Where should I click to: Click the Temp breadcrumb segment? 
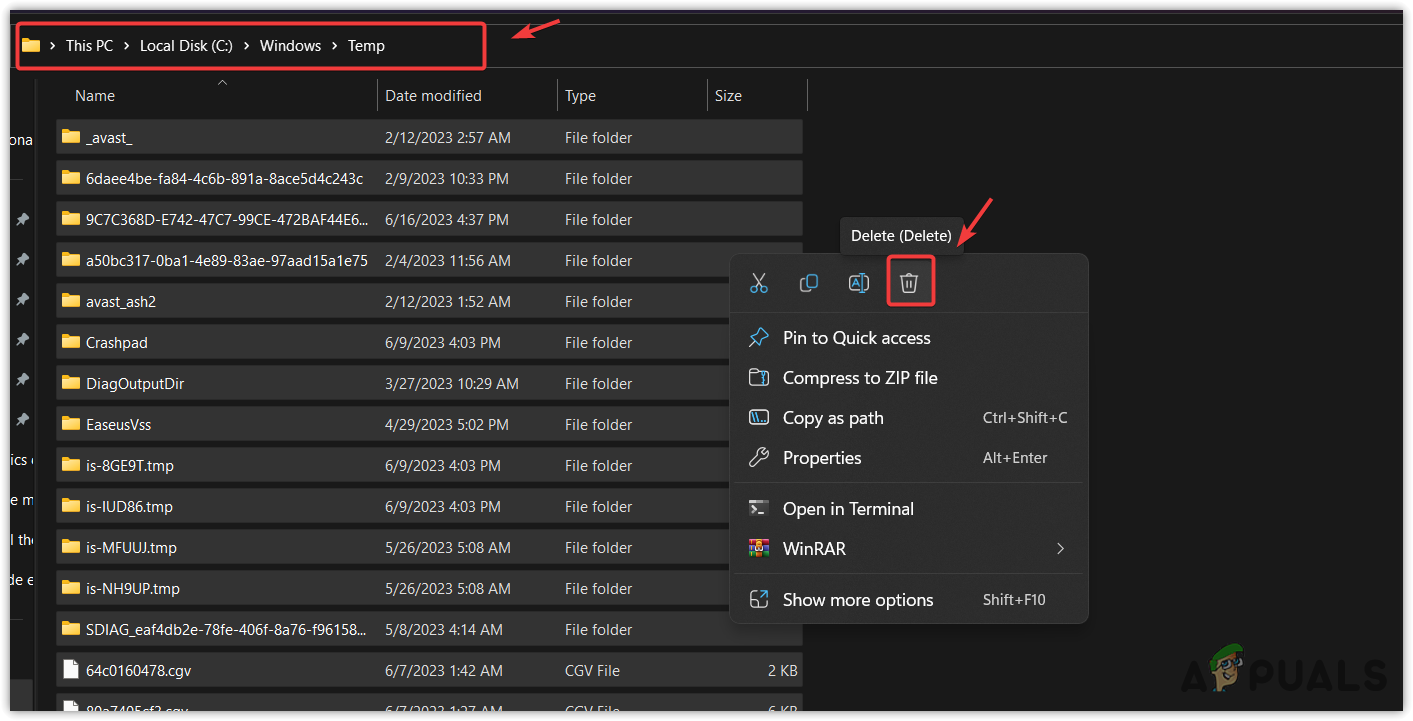tap(366, 46)
